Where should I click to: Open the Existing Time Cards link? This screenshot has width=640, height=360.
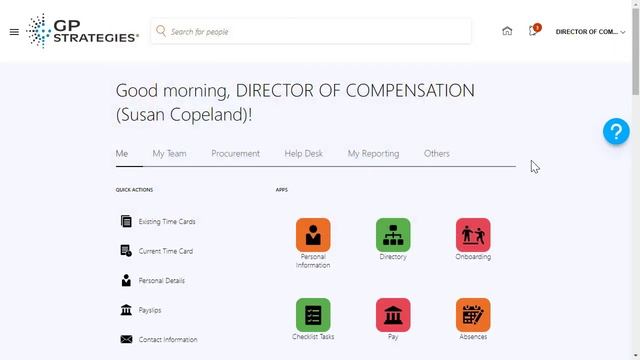click(167, 222)
